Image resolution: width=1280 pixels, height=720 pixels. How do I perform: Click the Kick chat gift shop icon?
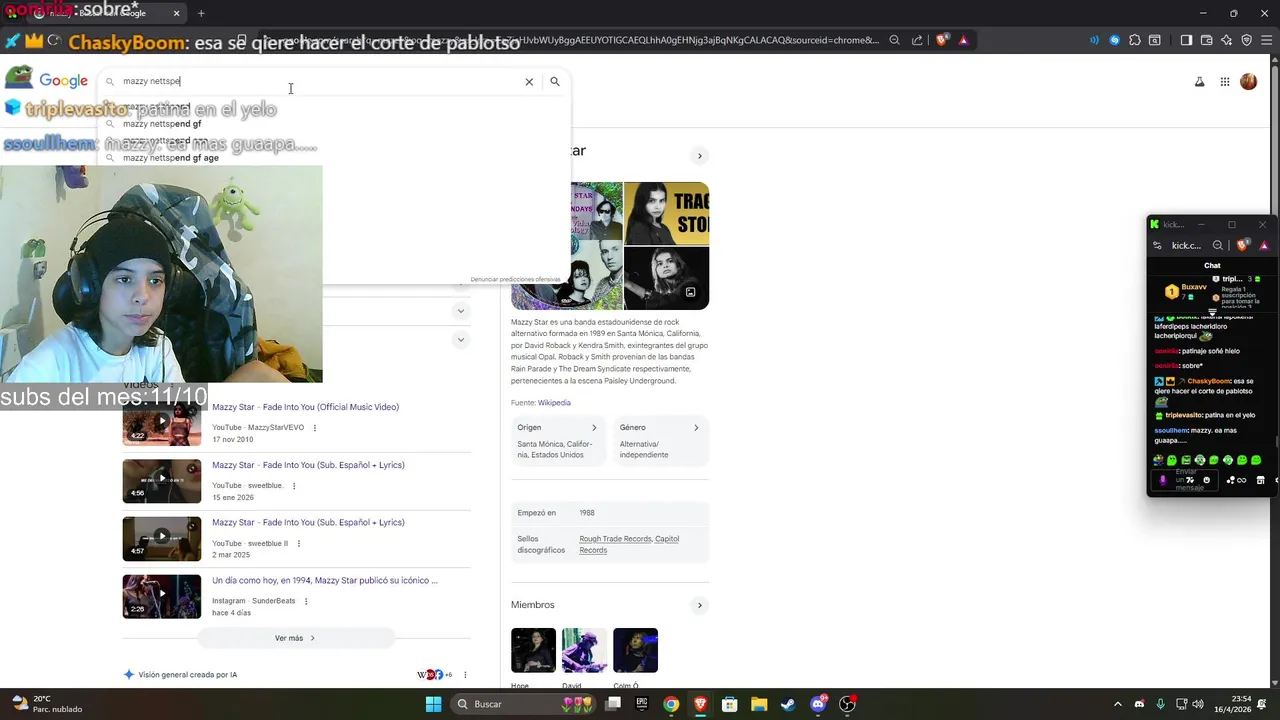click(1261, 480)
